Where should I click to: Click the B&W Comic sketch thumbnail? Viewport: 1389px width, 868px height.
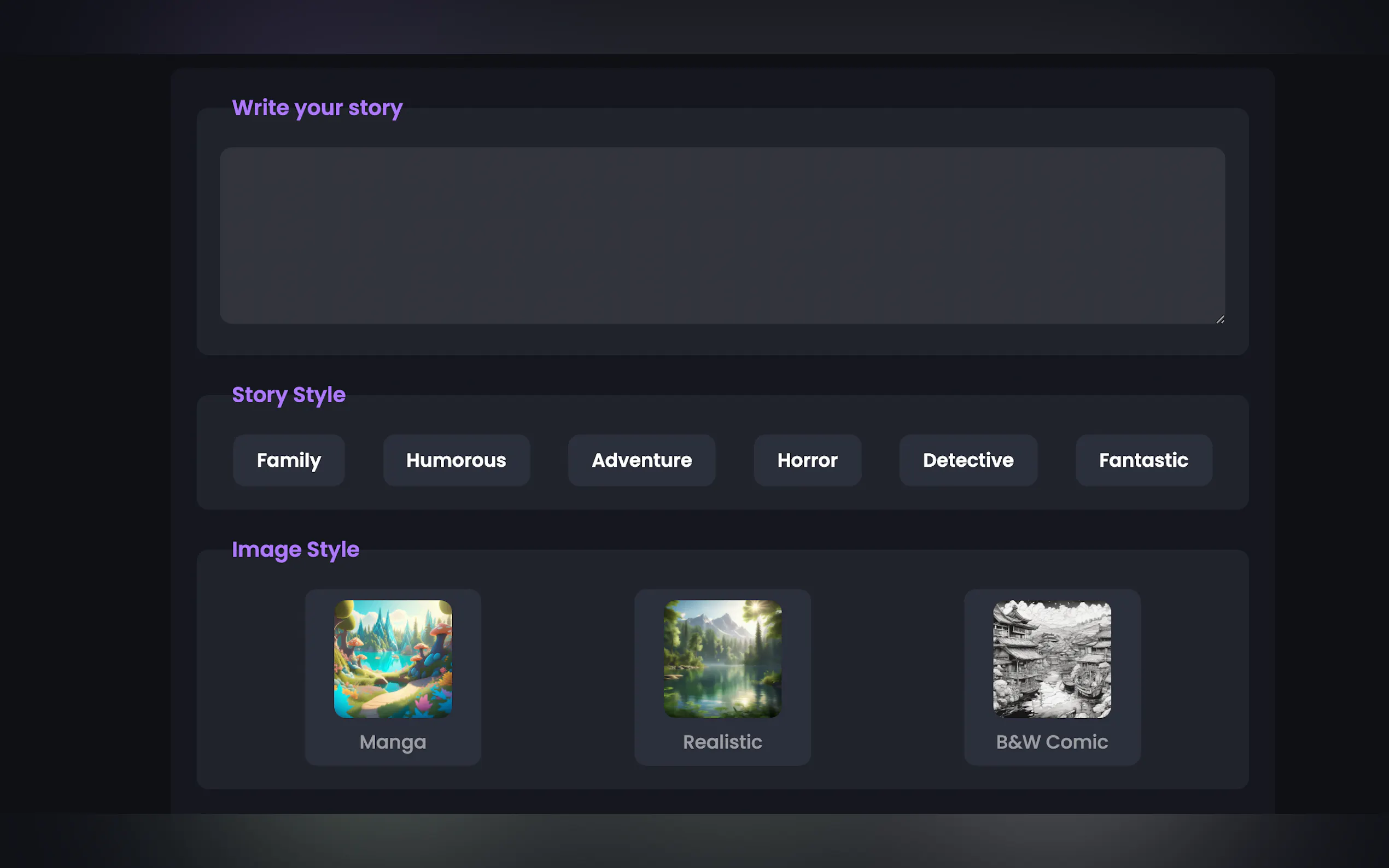(x=1052, y=659)
